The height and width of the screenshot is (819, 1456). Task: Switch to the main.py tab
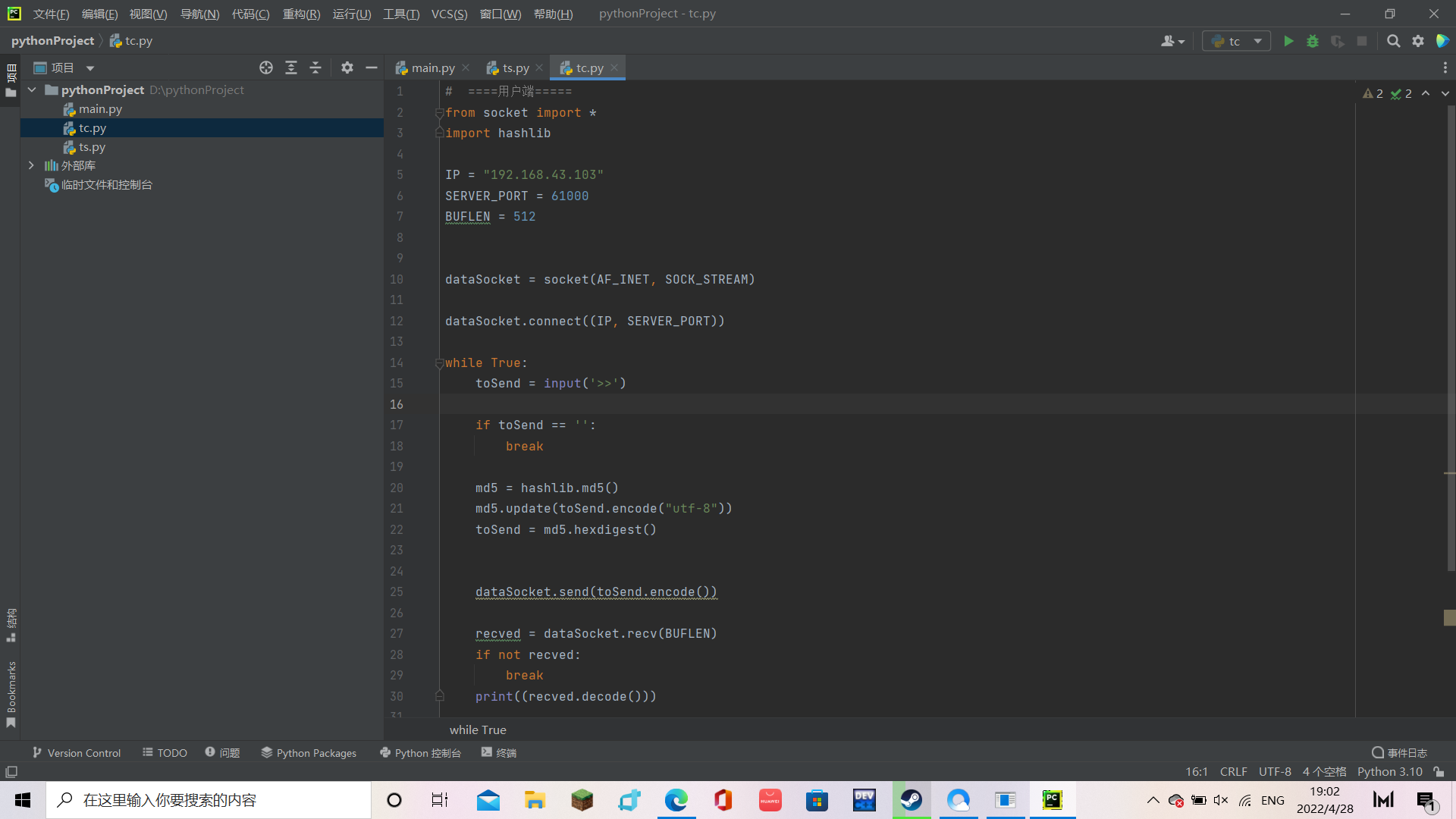pos(432,68)
